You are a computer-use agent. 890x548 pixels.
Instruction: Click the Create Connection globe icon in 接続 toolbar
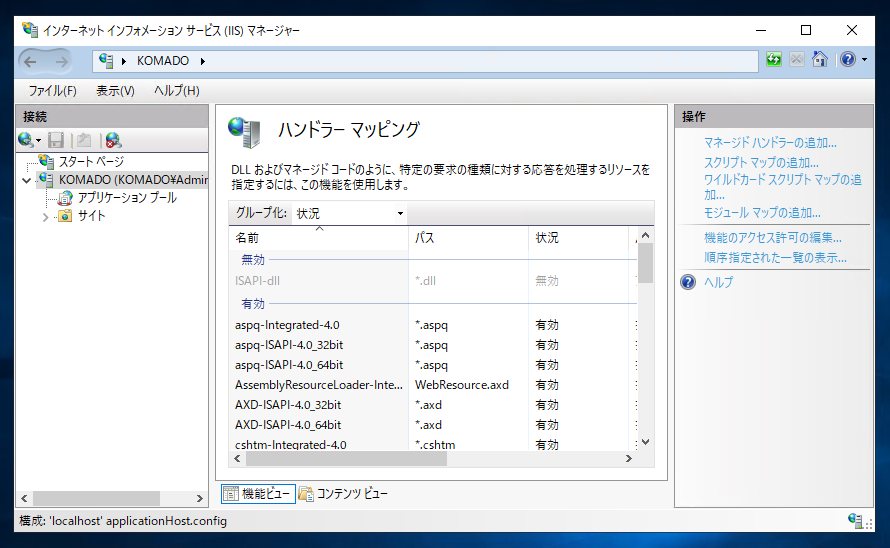point(26,140)
